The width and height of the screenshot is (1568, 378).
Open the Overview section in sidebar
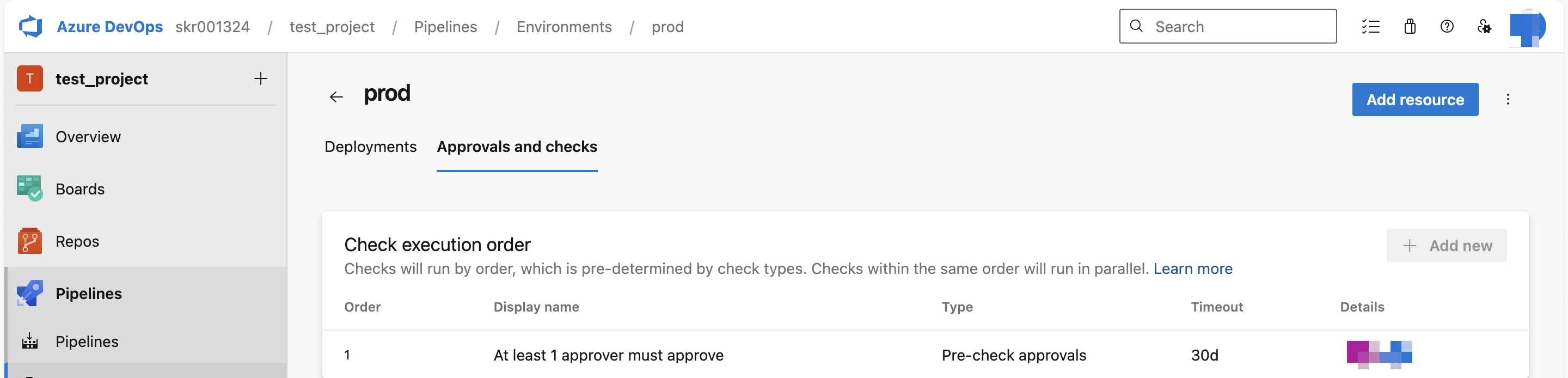(x=88, y=136)
